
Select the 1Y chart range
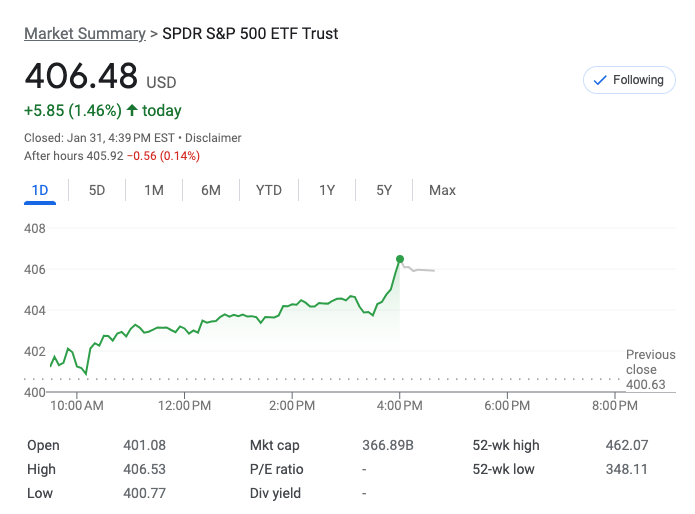tap(327, 190)
